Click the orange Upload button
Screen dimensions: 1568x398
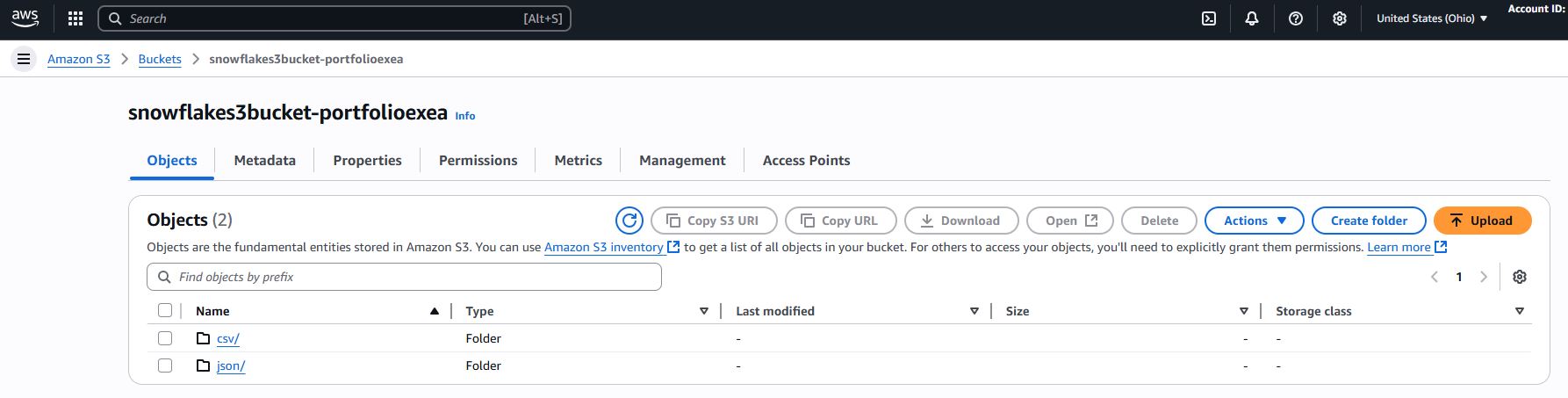coord(1482,221)
